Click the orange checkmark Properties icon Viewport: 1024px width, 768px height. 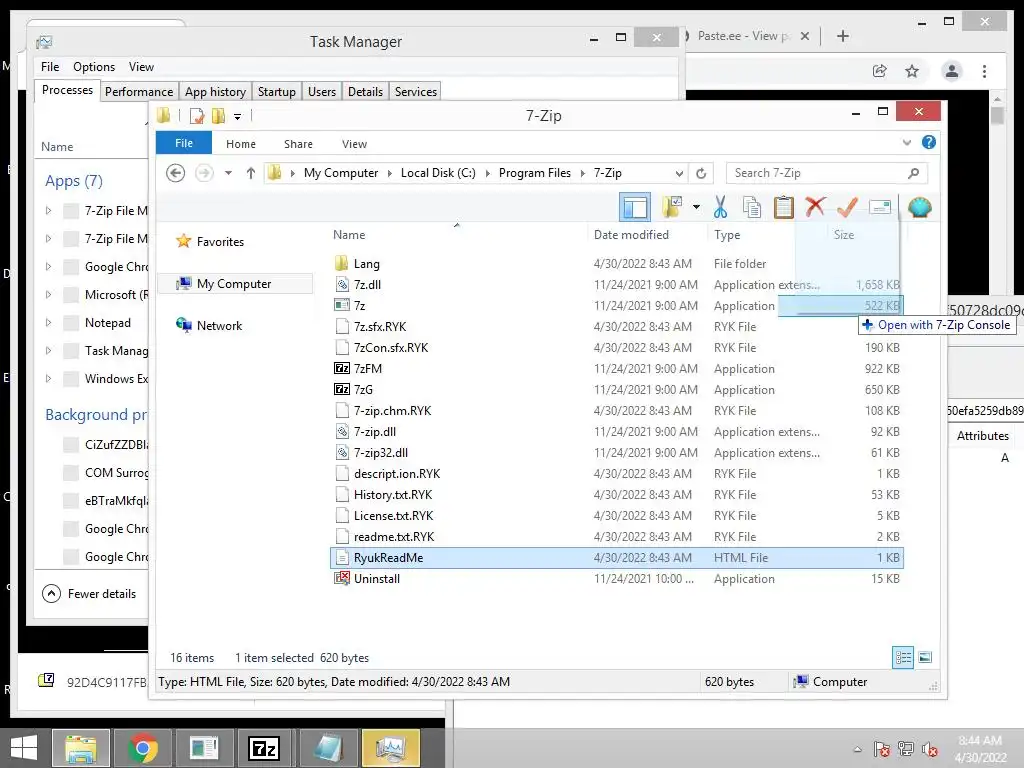pos(847,207)
